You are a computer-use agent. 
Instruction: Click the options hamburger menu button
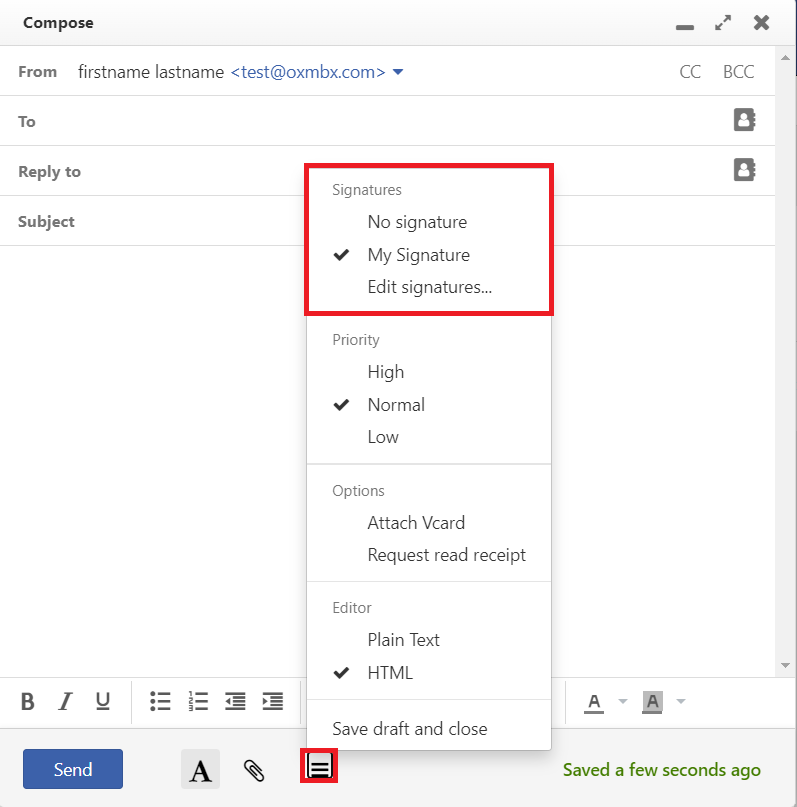pyautogui.click(x=319, y=768)
